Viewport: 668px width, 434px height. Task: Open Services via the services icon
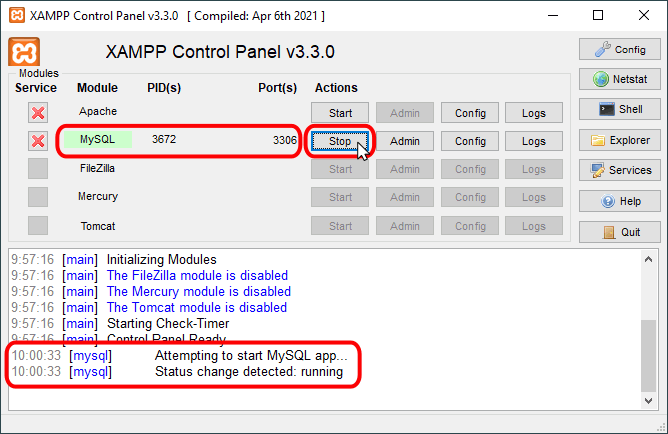619,170
